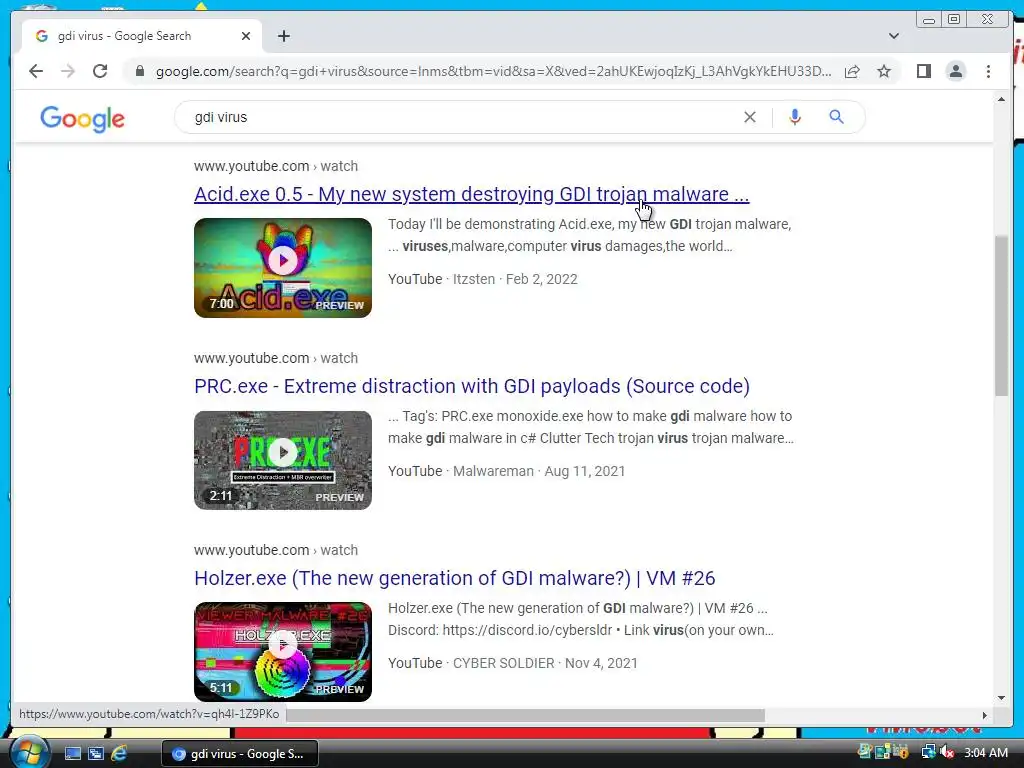Open Chrome's three-dot menu
The height and width of the screenshot is (768, 1024).
(988, 71)
